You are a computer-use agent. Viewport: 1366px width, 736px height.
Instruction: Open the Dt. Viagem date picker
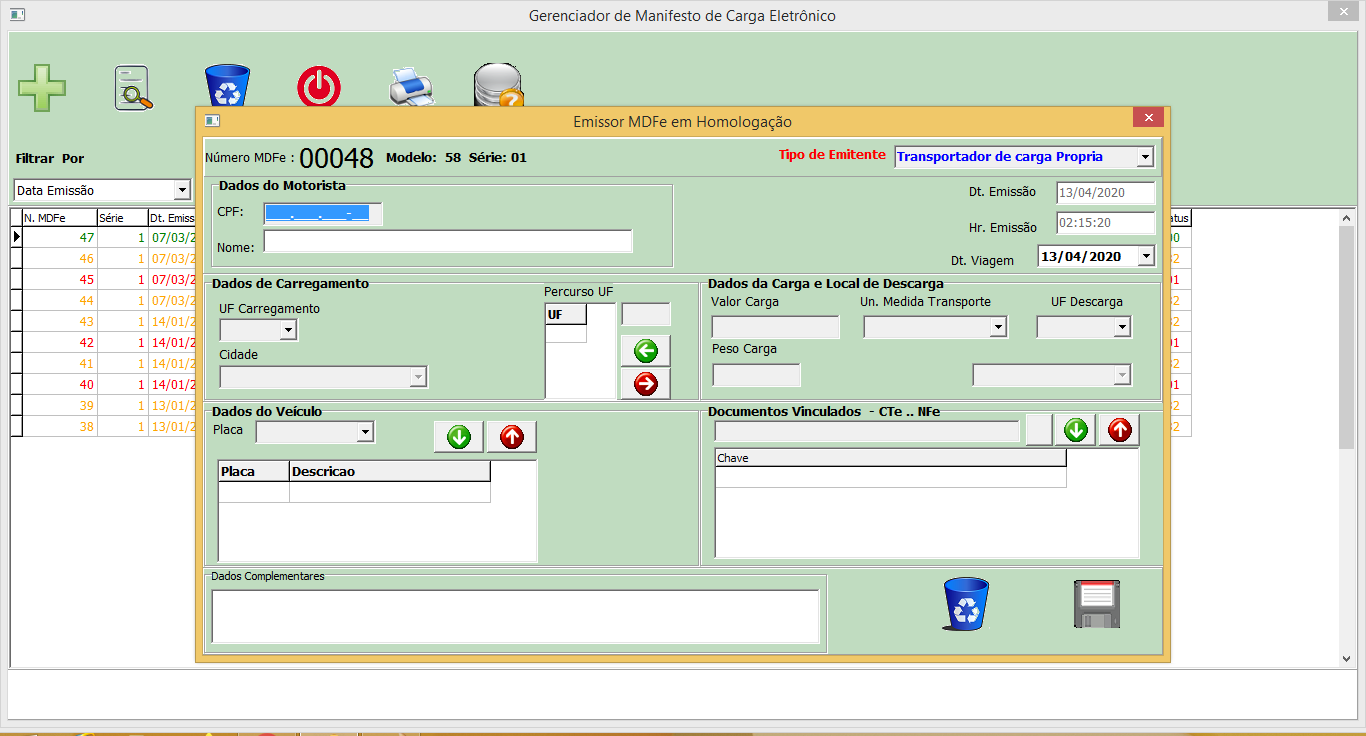tap(1146, 256)
